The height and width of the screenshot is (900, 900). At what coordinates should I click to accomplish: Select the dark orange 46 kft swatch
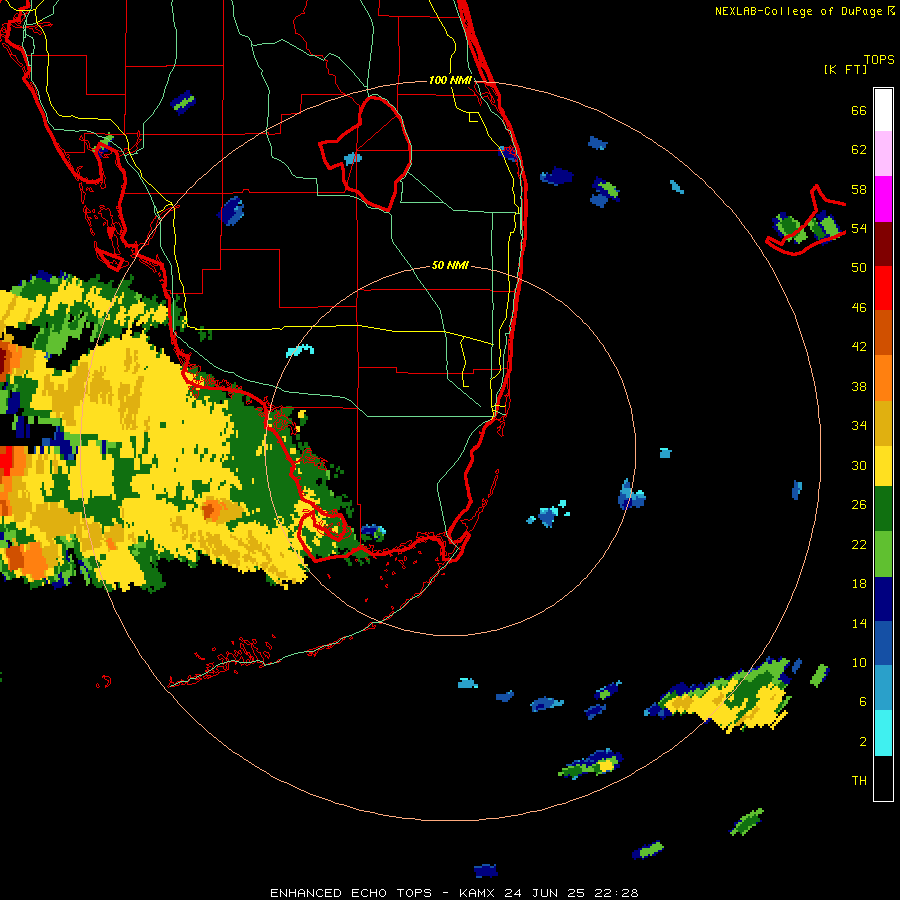883,333
